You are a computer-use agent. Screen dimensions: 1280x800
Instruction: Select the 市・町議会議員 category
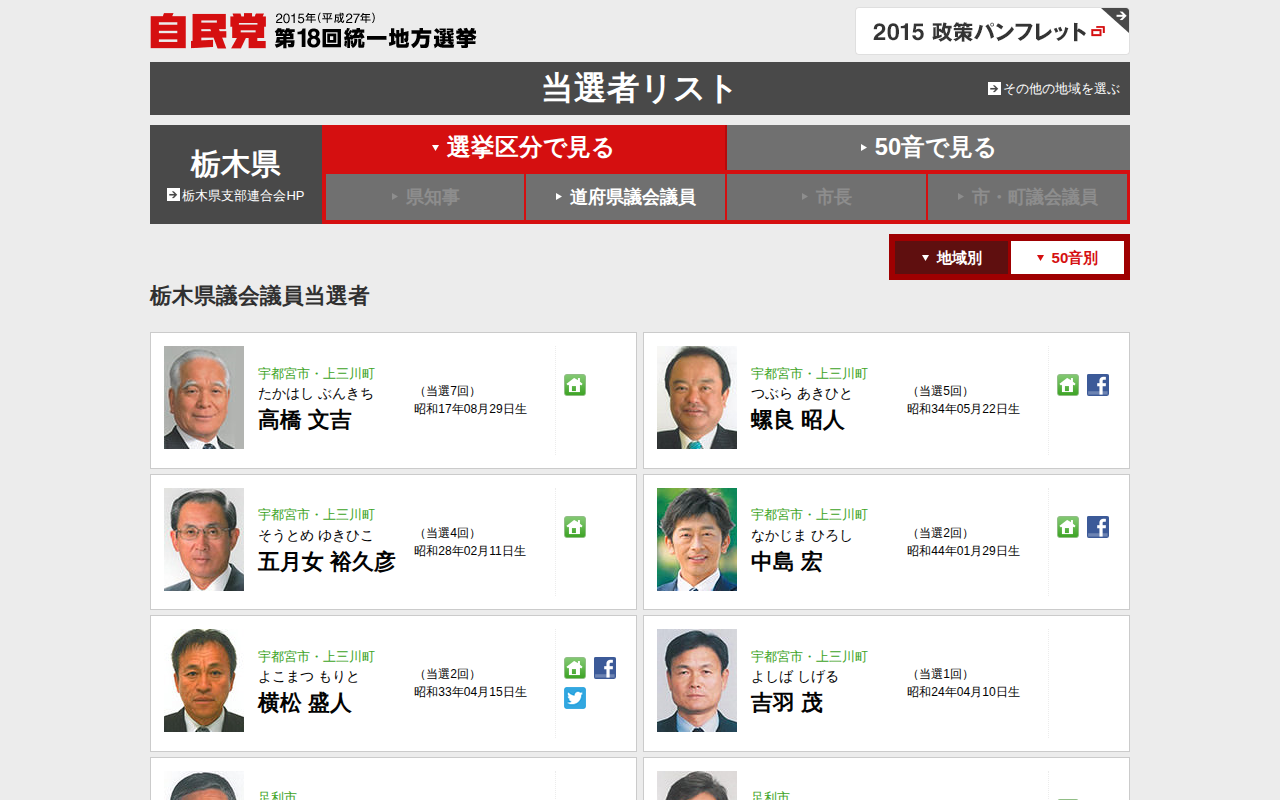click(x=1027, y=198)
